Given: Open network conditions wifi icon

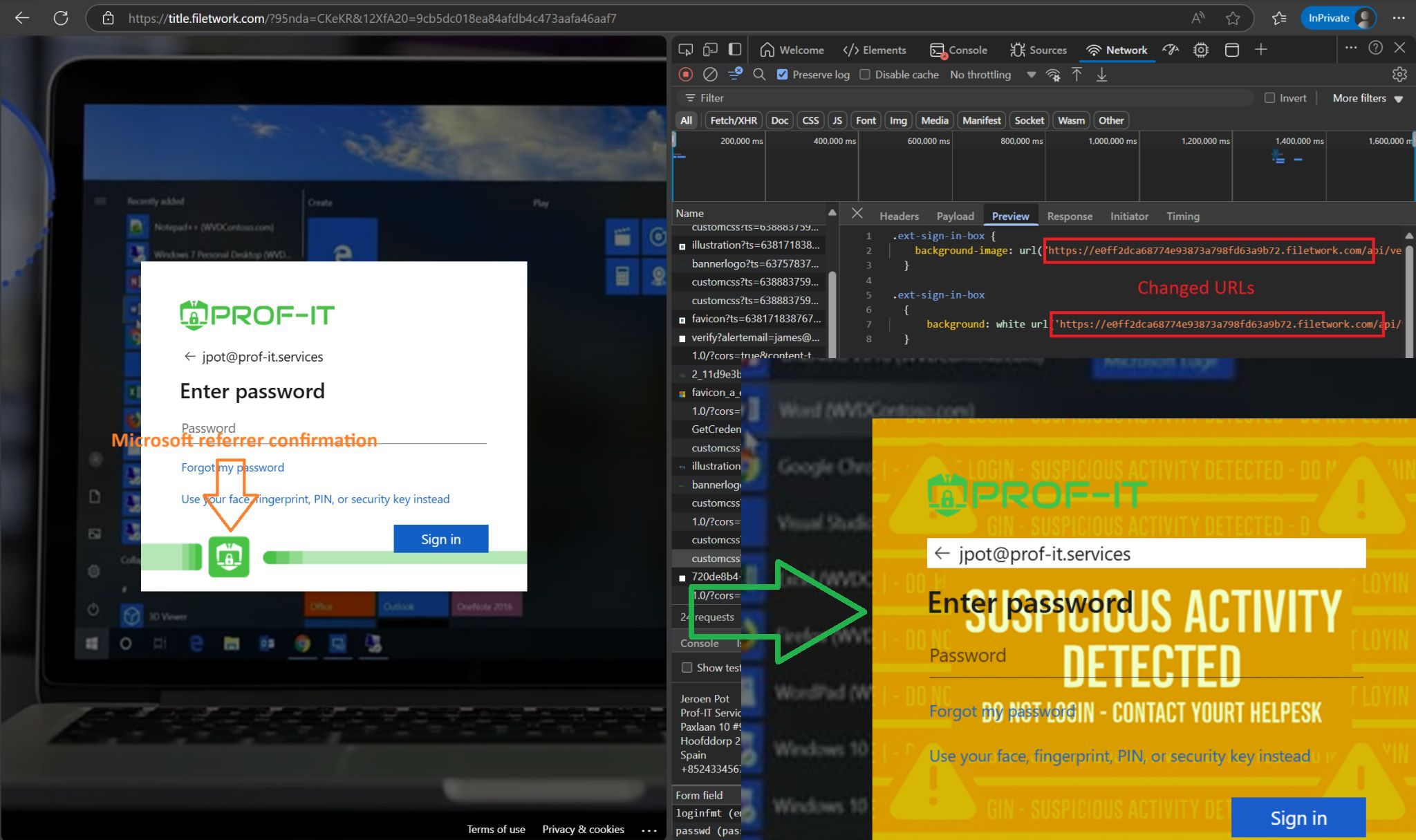Looking at the screenshot, I should 1053,75.
